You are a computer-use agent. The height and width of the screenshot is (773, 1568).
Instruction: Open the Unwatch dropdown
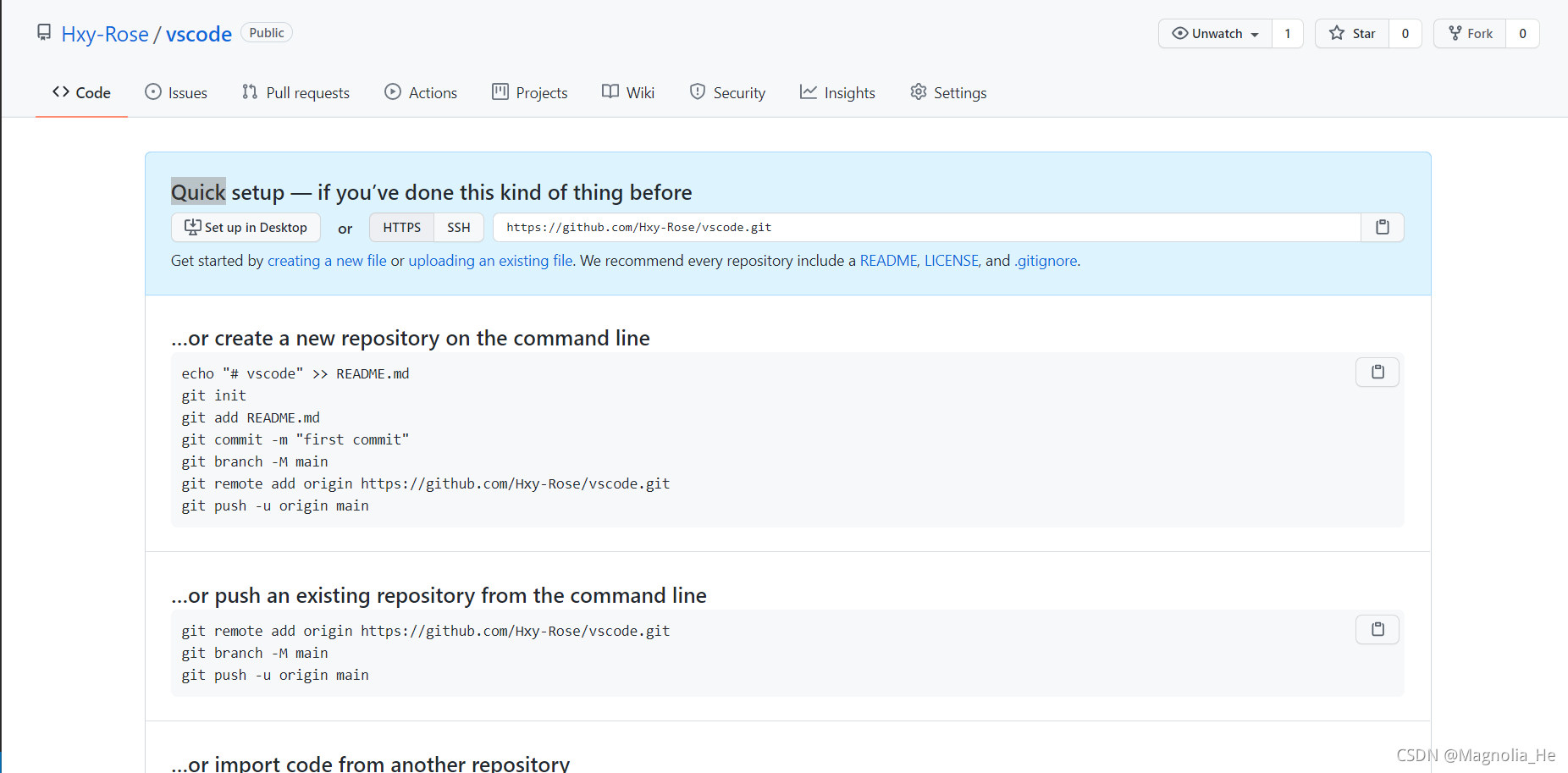pos(1216,33)
